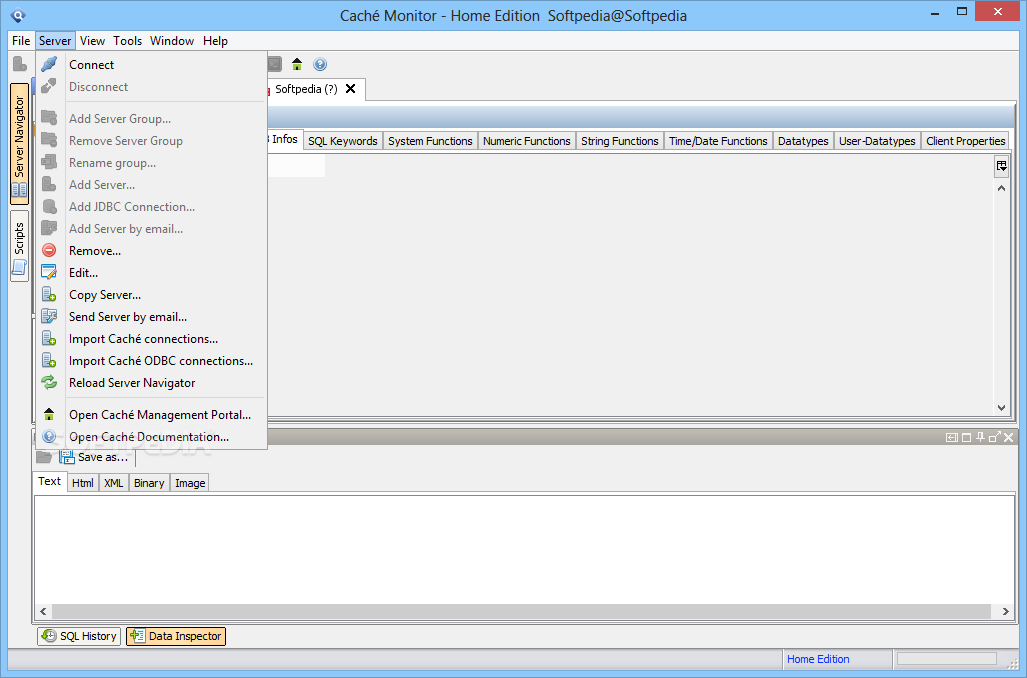
Task: Open Caché Documentation... menu entry
Action: click(152, 437)
